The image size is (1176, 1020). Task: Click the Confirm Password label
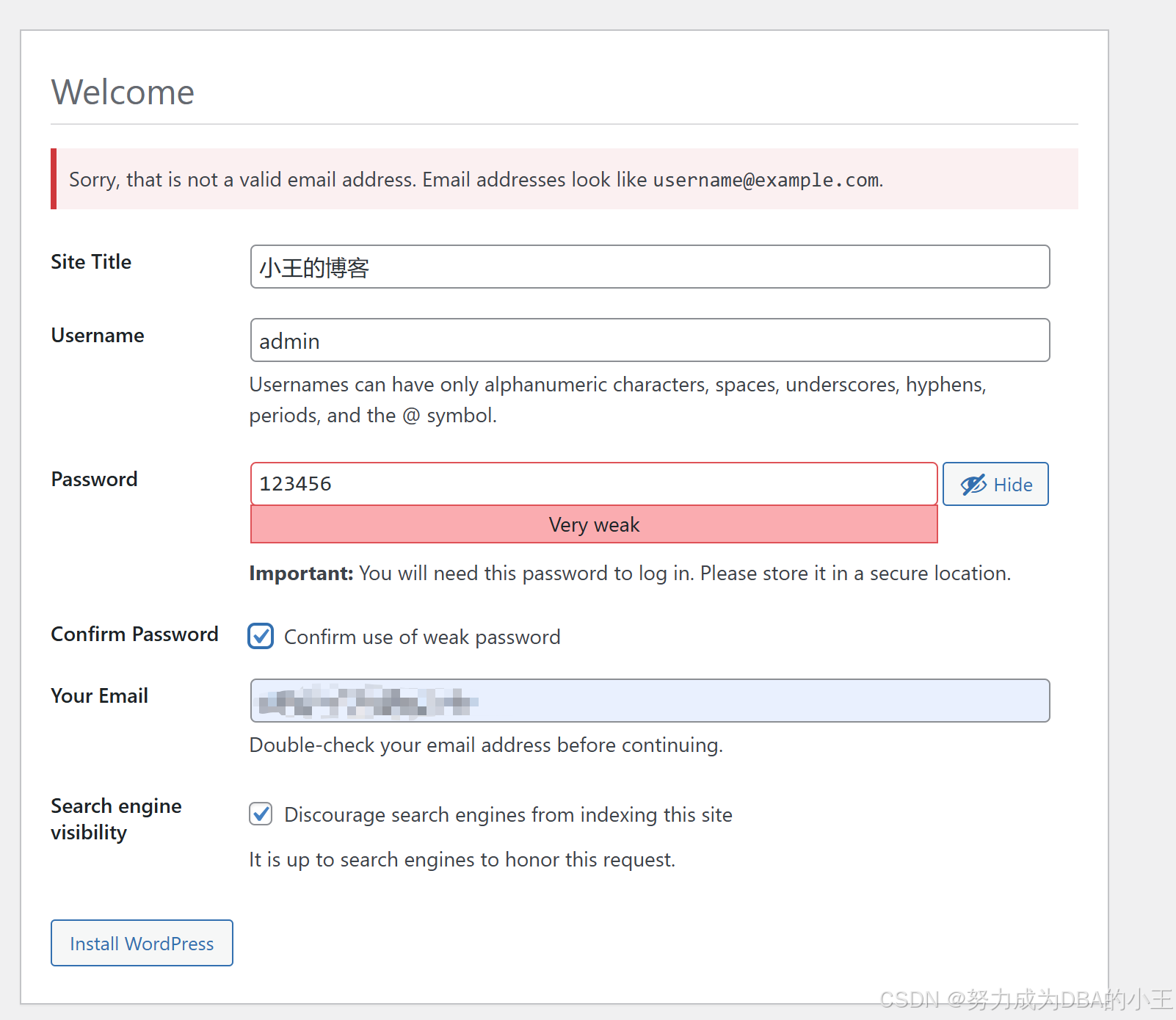click(x=134, y=634)
